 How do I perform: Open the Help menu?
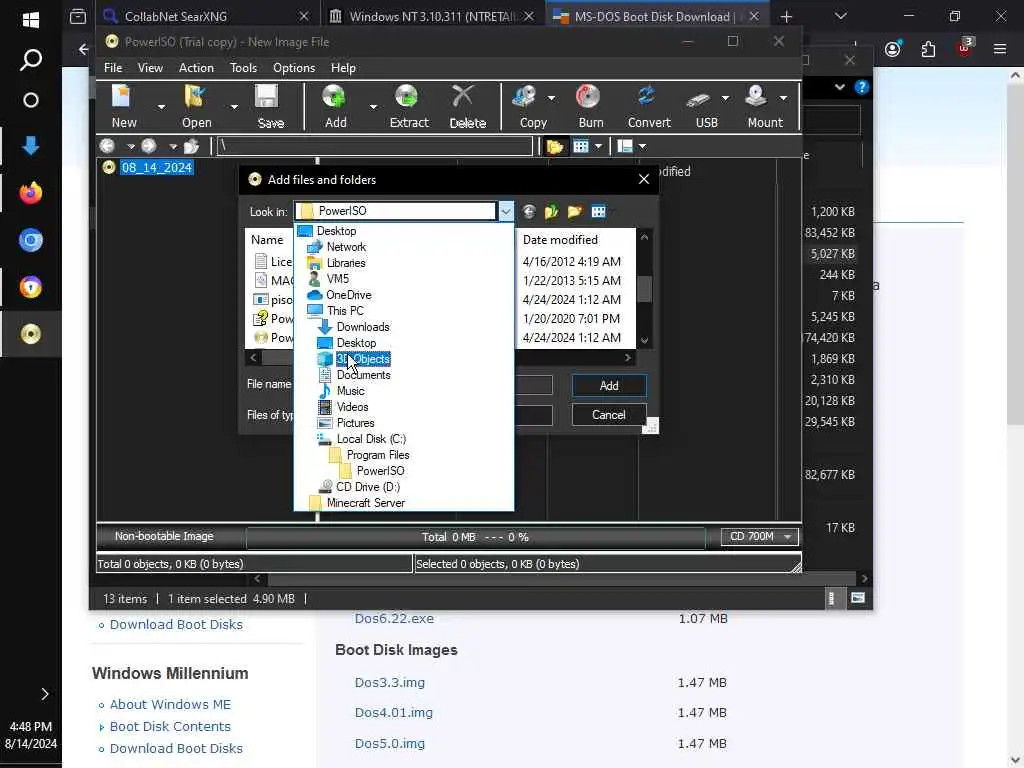[344, 68]
